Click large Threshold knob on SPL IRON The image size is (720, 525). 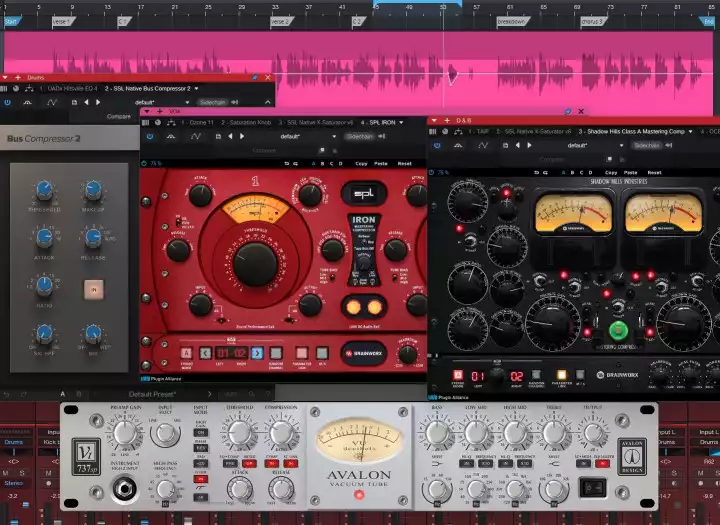point(255,265)
